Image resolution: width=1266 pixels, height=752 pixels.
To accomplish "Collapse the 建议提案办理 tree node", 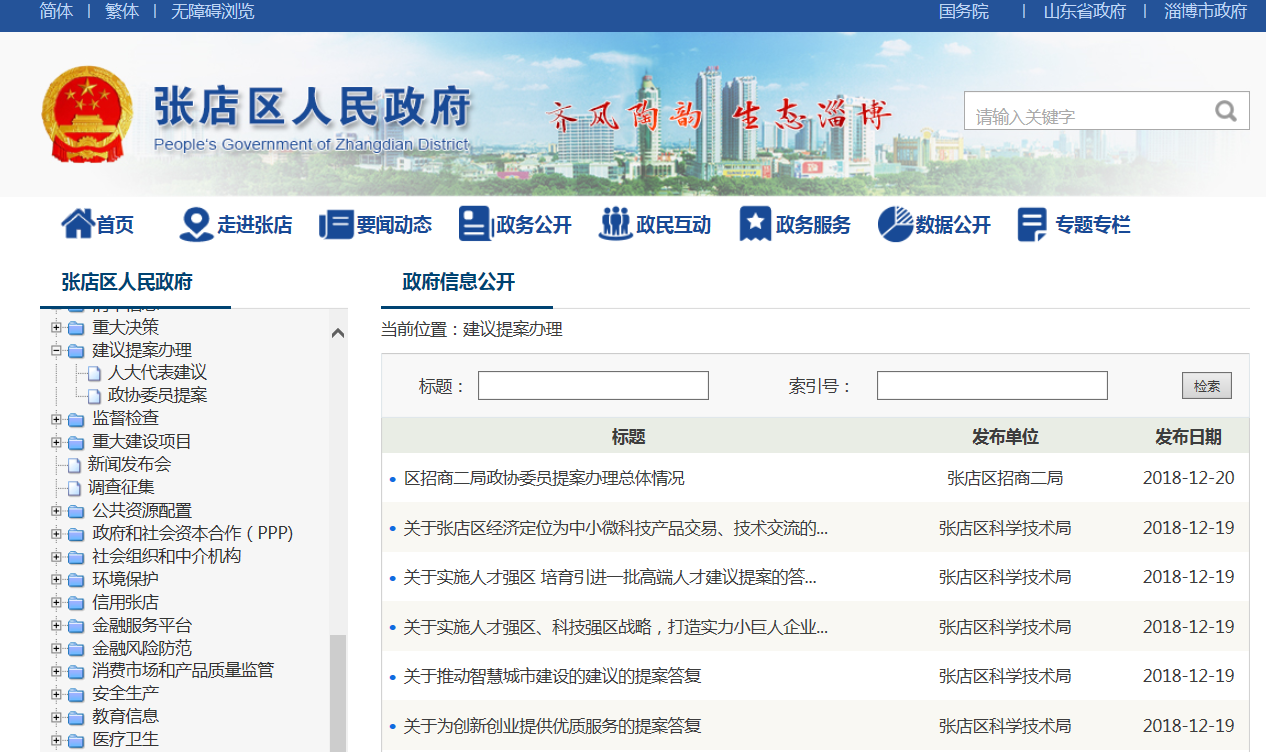I will pyautogui.click(x=57, y=351).
